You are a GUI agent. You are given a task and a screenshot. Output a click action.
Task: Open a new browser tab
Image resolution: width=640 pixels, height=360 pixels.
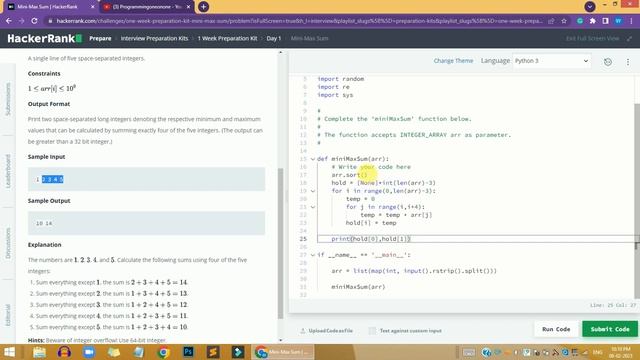[203, 7]
